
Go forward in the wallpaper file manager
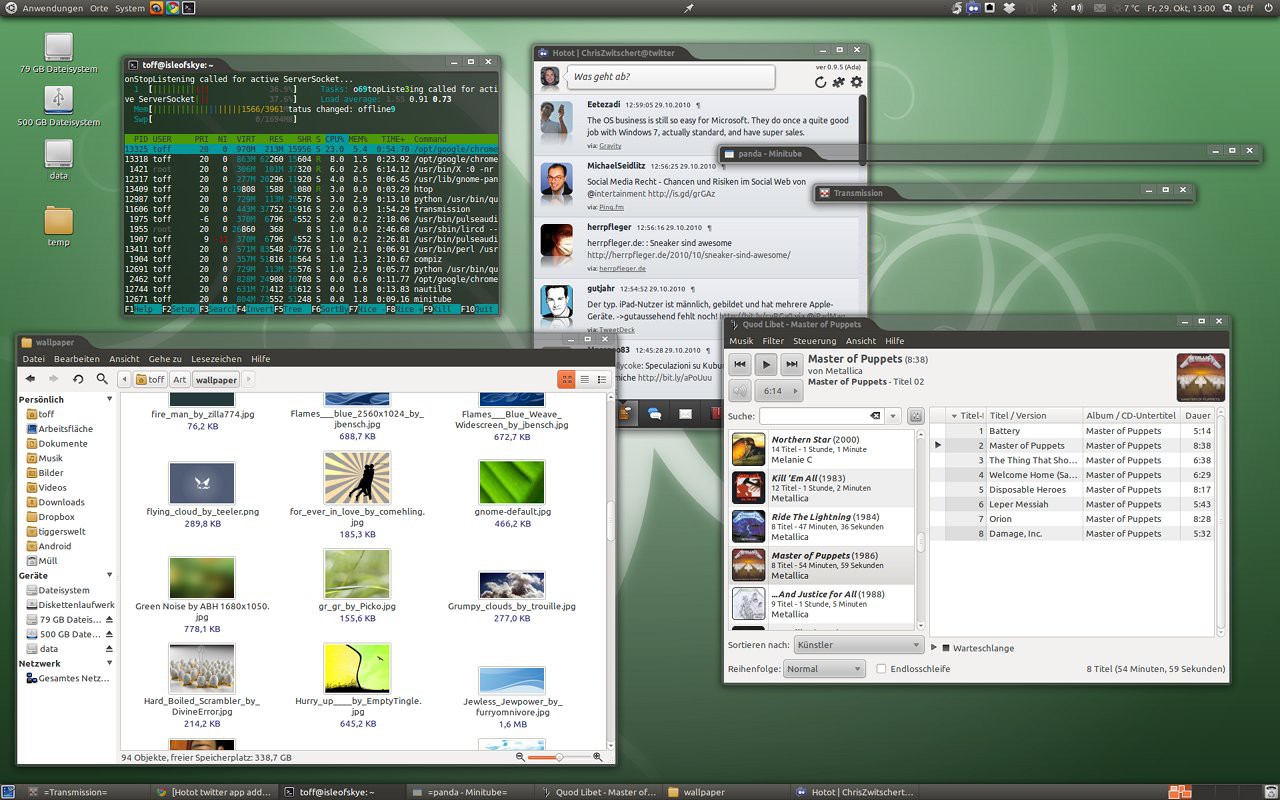[x=54, y=379]
